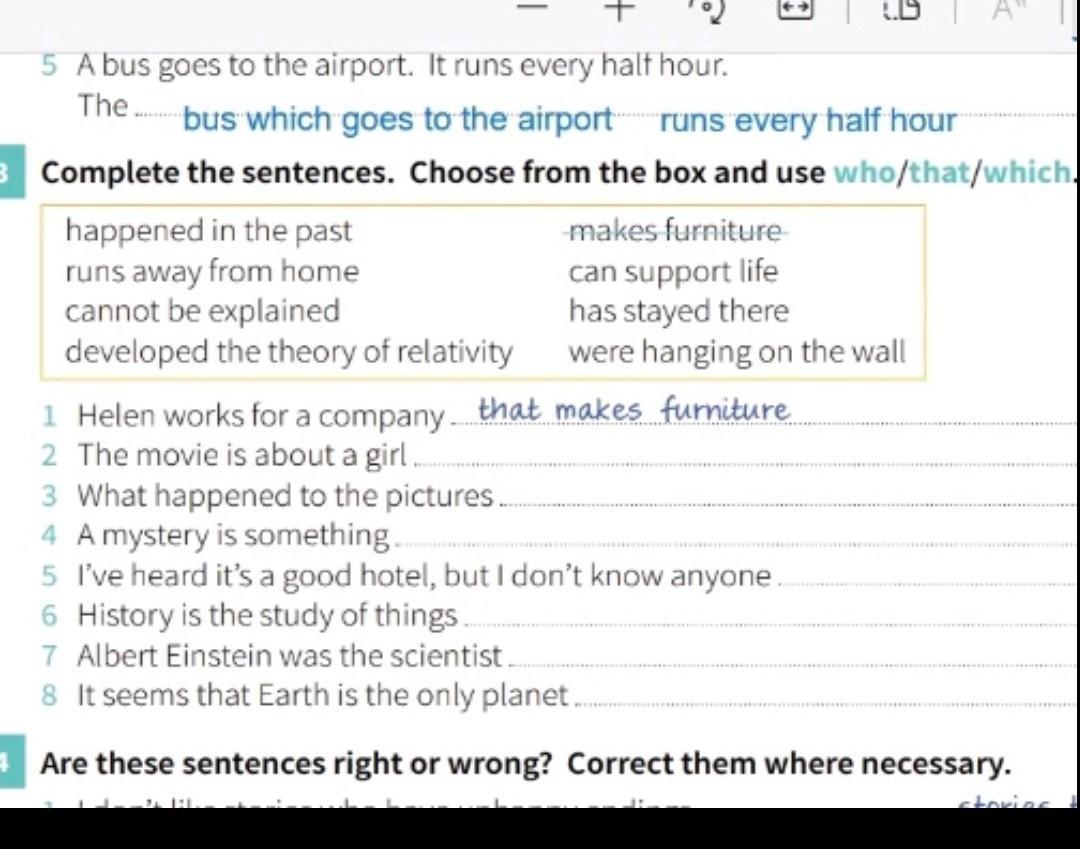Click the phrase 'can support life' in the box

(x=673, y=272)
